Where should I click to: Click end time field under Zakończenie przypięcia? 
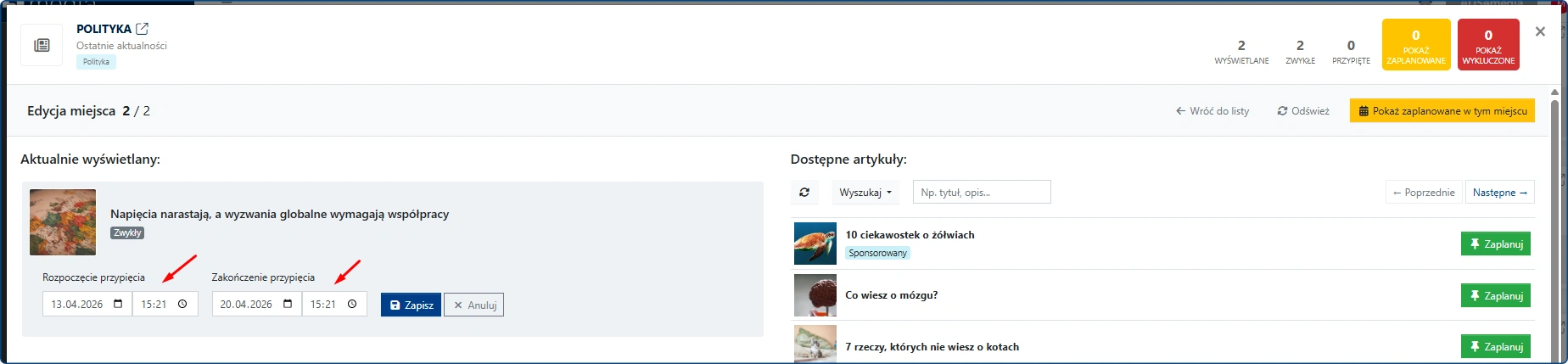point(334,304)
